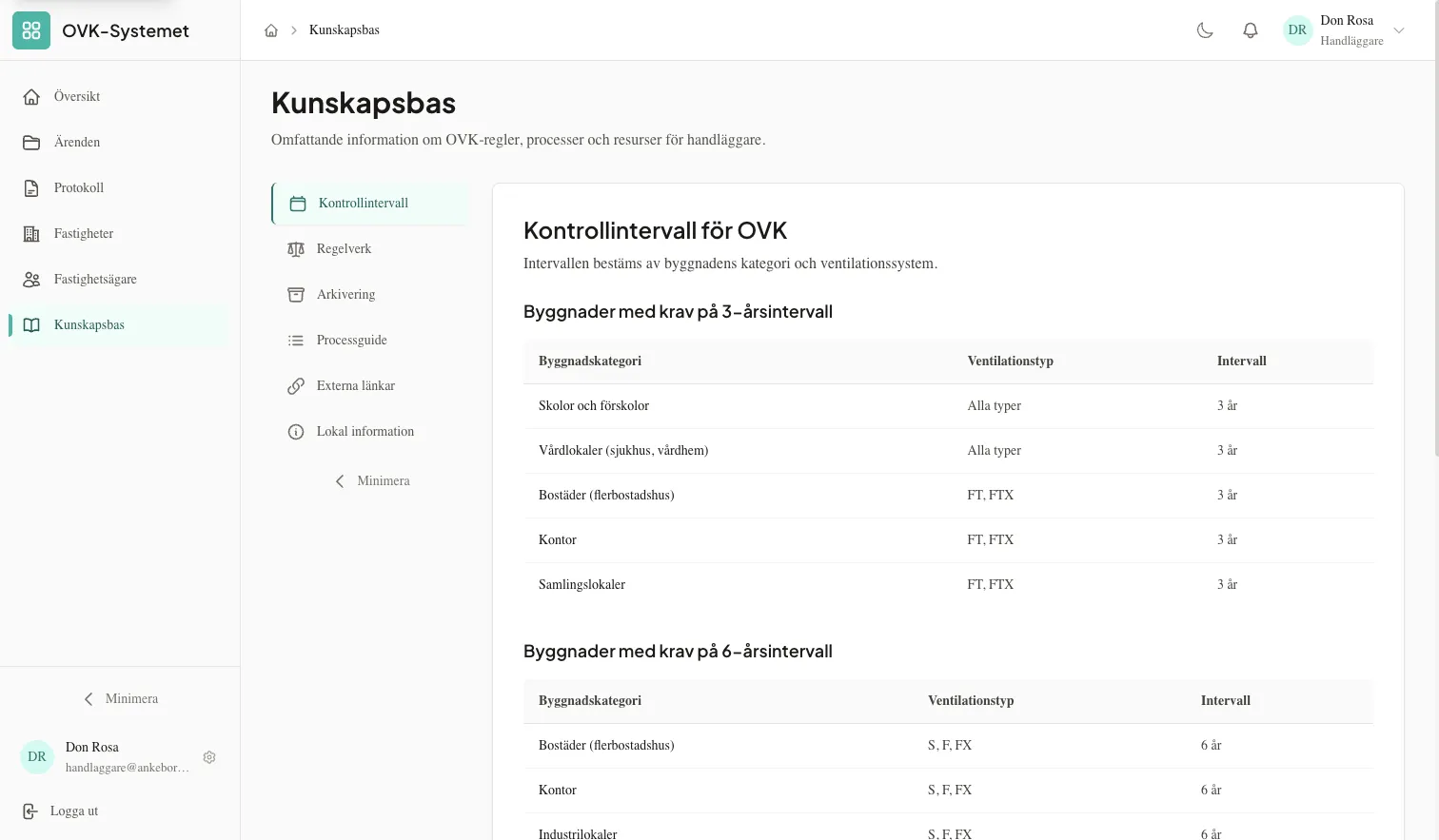Select Kunskapsbas in the breadcrumb trail
Image resolution: width=1439 pixels, height=840 pixels.
pyautogui.click(x=344, y=29)
